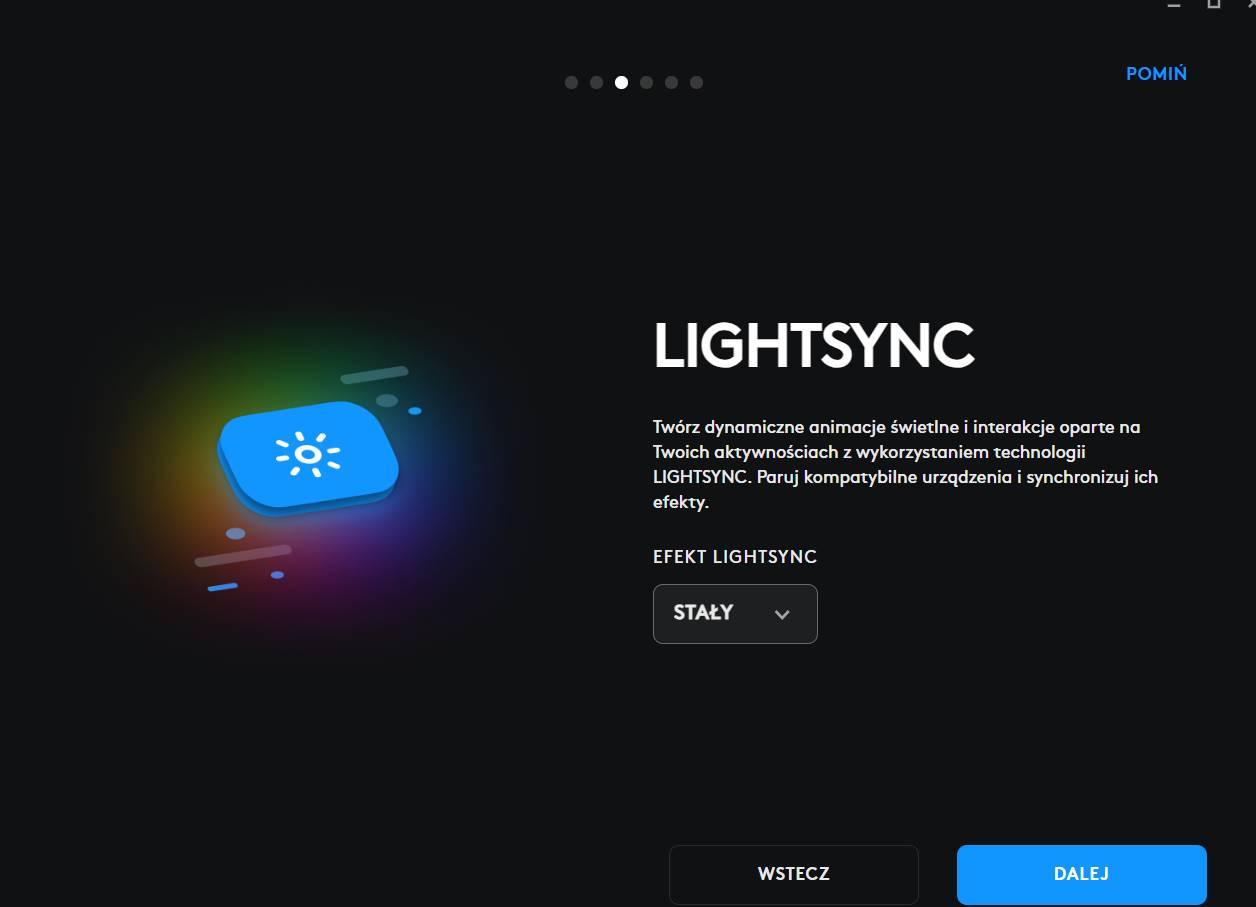Screen dimensions: 1256x907
Task: Skip the tour with POMIŃ
Action: [x=1156, y=74]
